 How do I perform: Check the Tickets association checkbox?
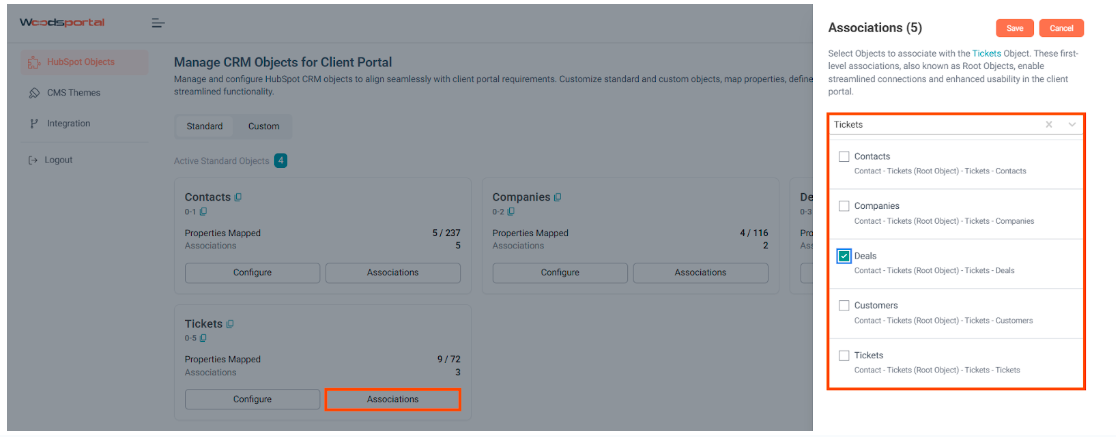pyautogui.click(x=844, y=355)
